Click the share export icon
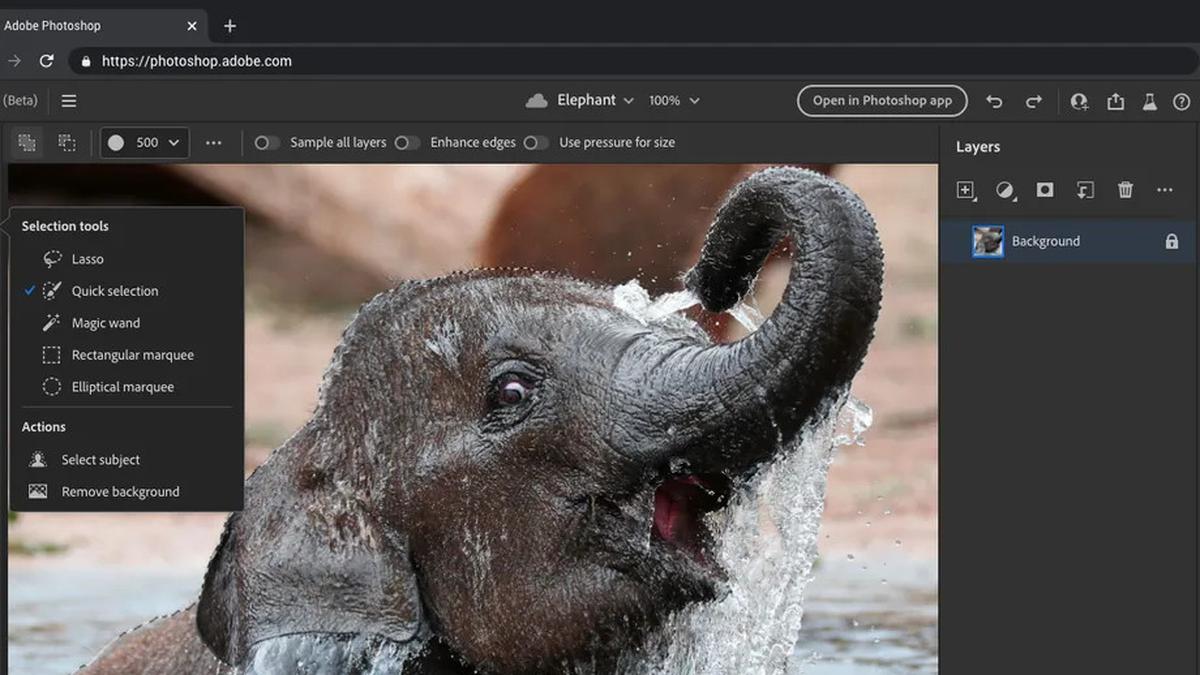Image resolution: width=1200 pixels, height=675 pixels. (1116, 101)
